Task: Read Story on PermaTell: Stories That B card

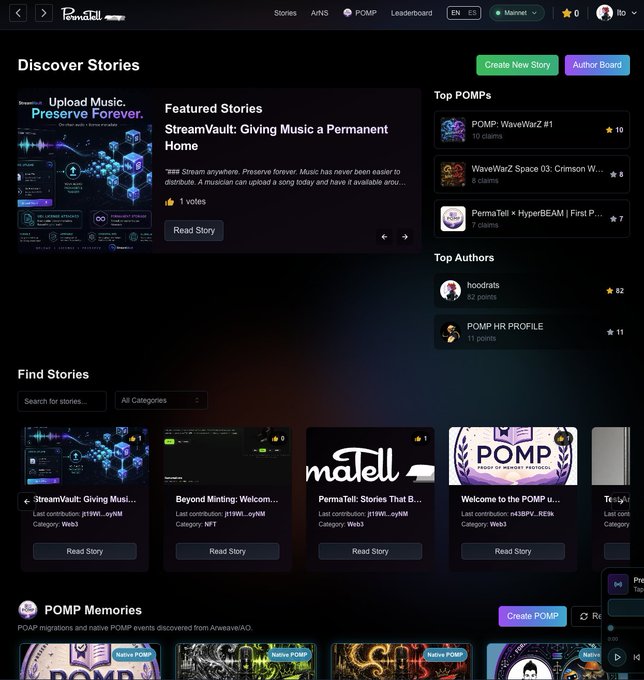Action: tap(370, 551)
